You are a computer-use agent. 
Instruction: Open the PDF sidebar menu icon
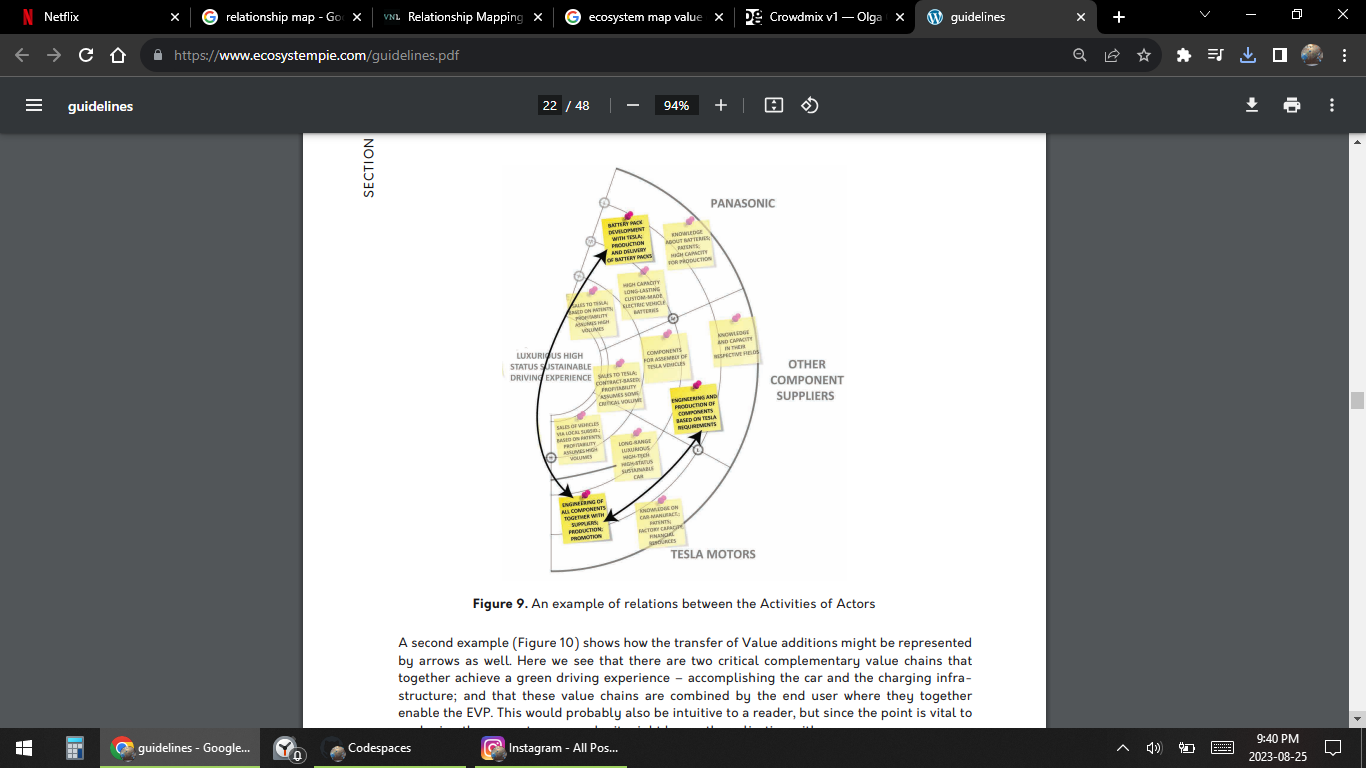click(34, 105)
